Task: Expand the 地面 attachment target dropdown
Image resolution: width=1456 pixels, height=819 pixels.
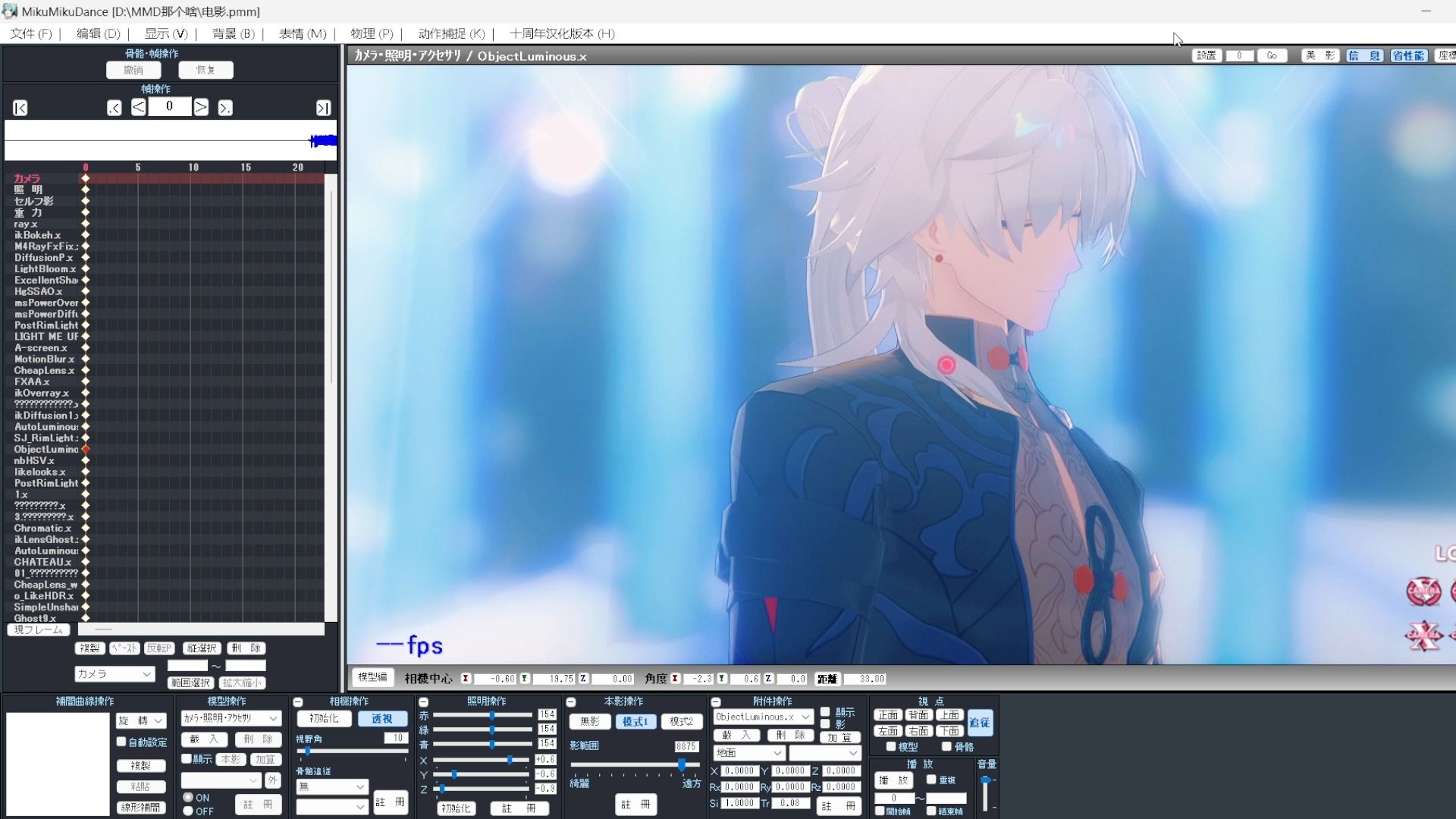Action: pos(748,753)
